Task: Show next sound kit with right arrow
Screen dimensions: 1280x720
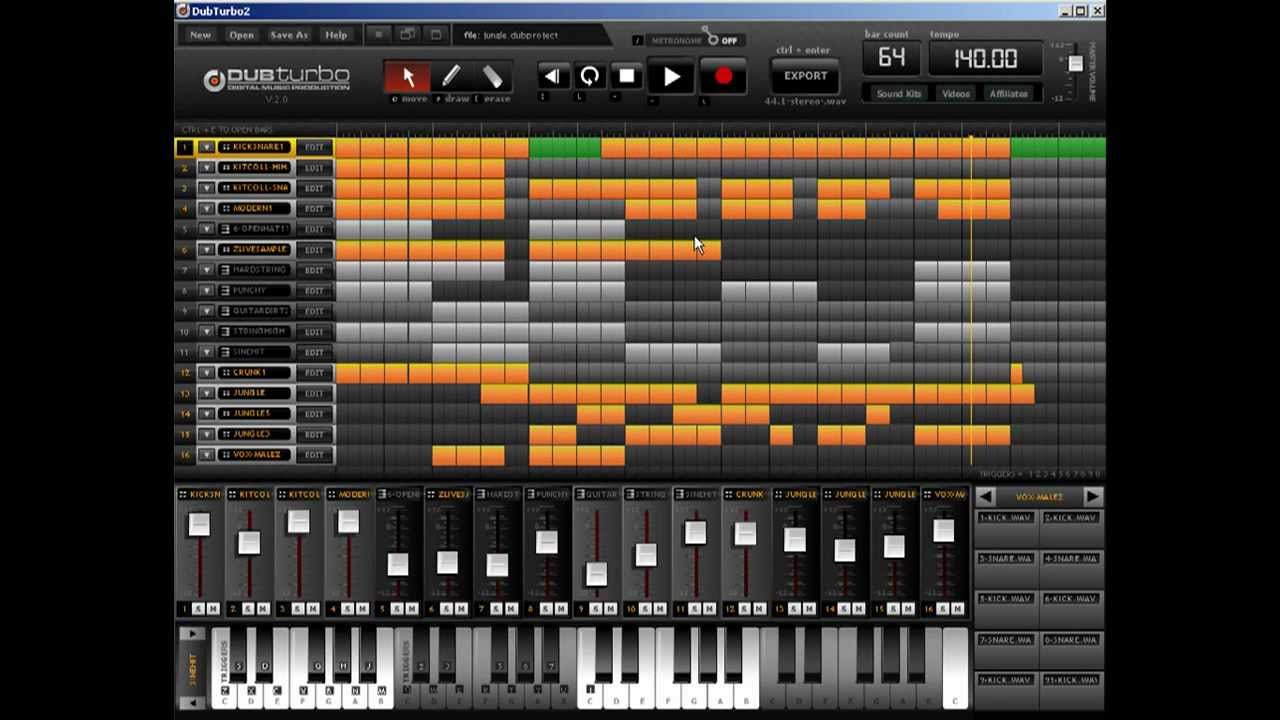Action: click(x=1092, y=497)
